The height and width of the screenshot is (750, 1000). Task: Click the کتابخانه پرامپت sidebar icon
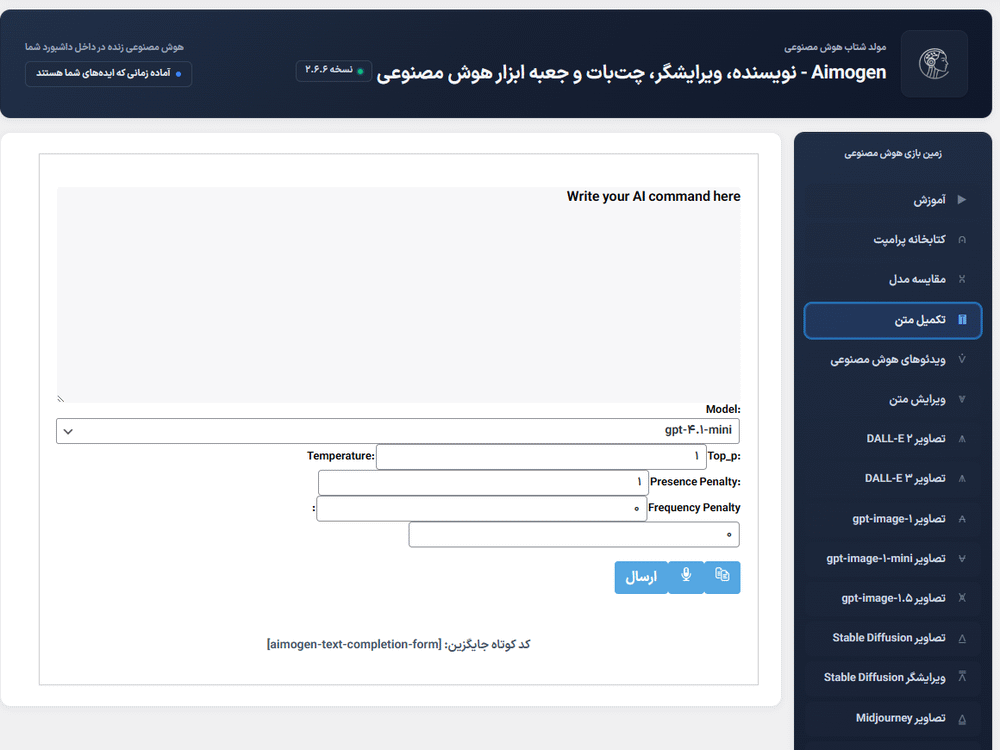(963, 240)
